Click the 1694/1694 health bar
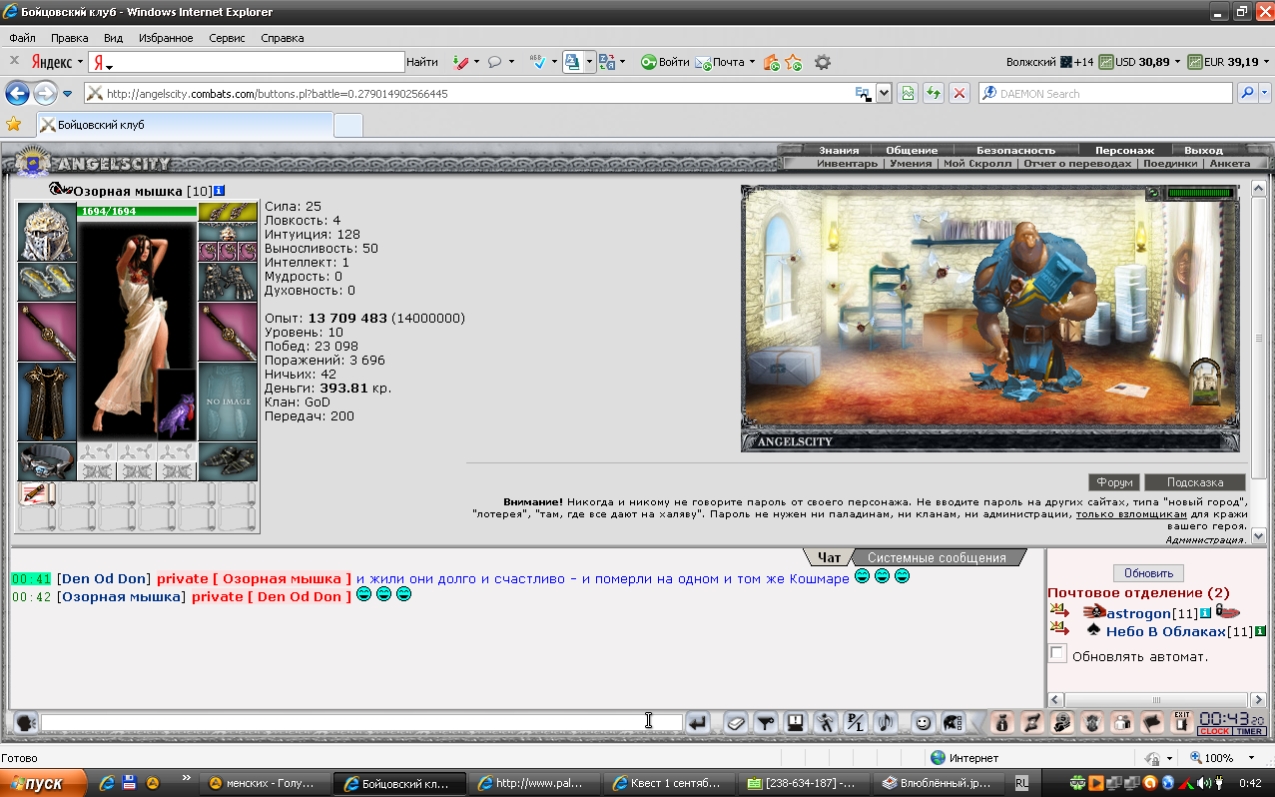Viewport: 1275px width, 797px height. [137, 211]
